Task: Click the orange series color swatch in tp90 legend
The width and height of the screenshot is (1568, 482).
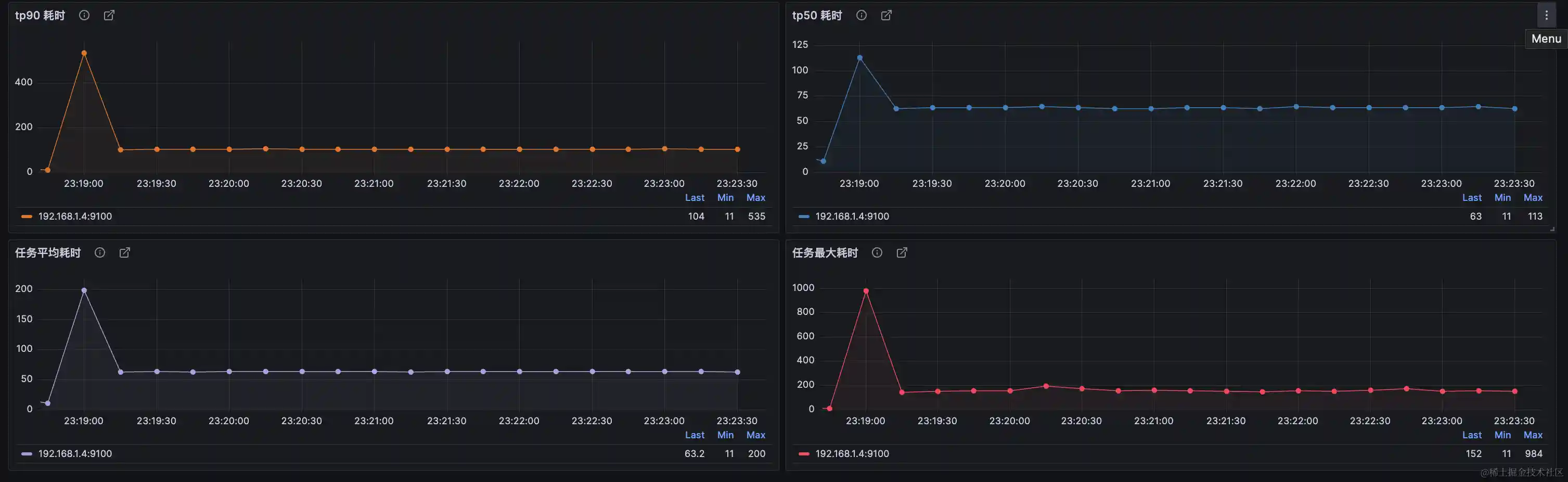Action: tap(26, 217)
